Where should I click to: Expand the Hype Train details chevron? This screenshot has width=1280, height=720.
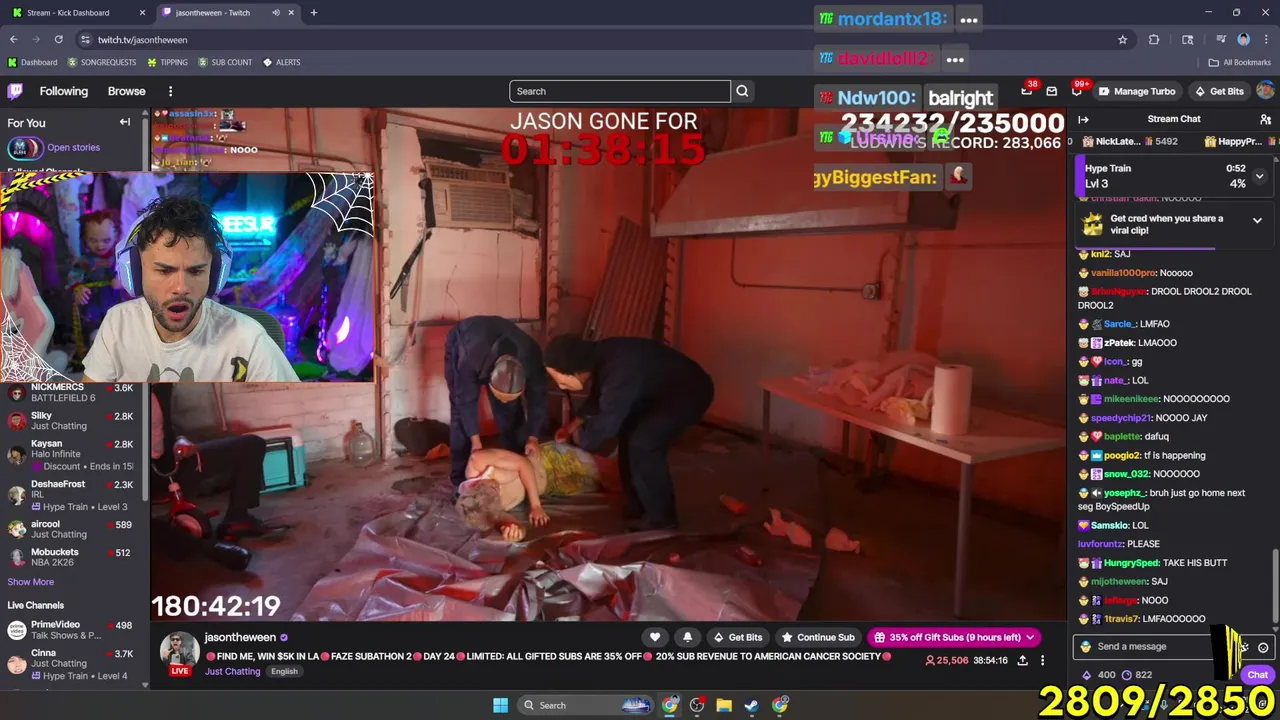(1259, 176)
